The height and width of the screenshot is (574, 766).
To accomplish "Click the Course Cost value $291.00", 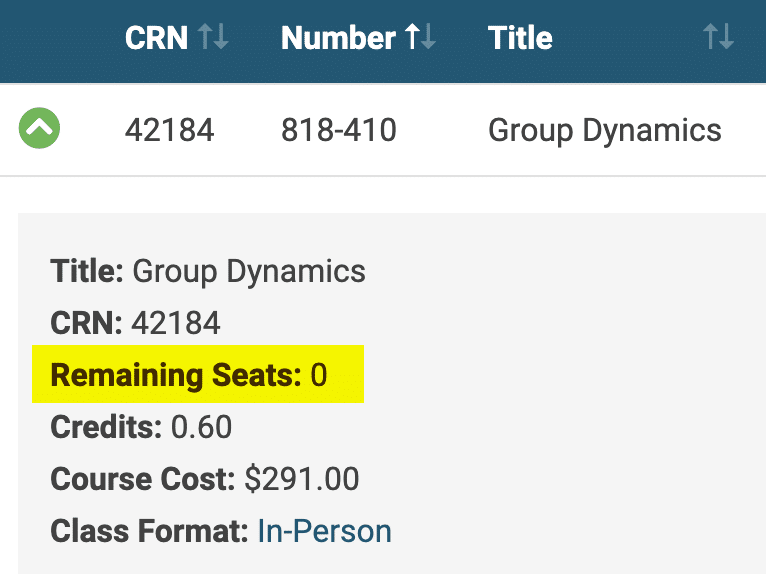I will pyautogui.click(x=301, y=479).
